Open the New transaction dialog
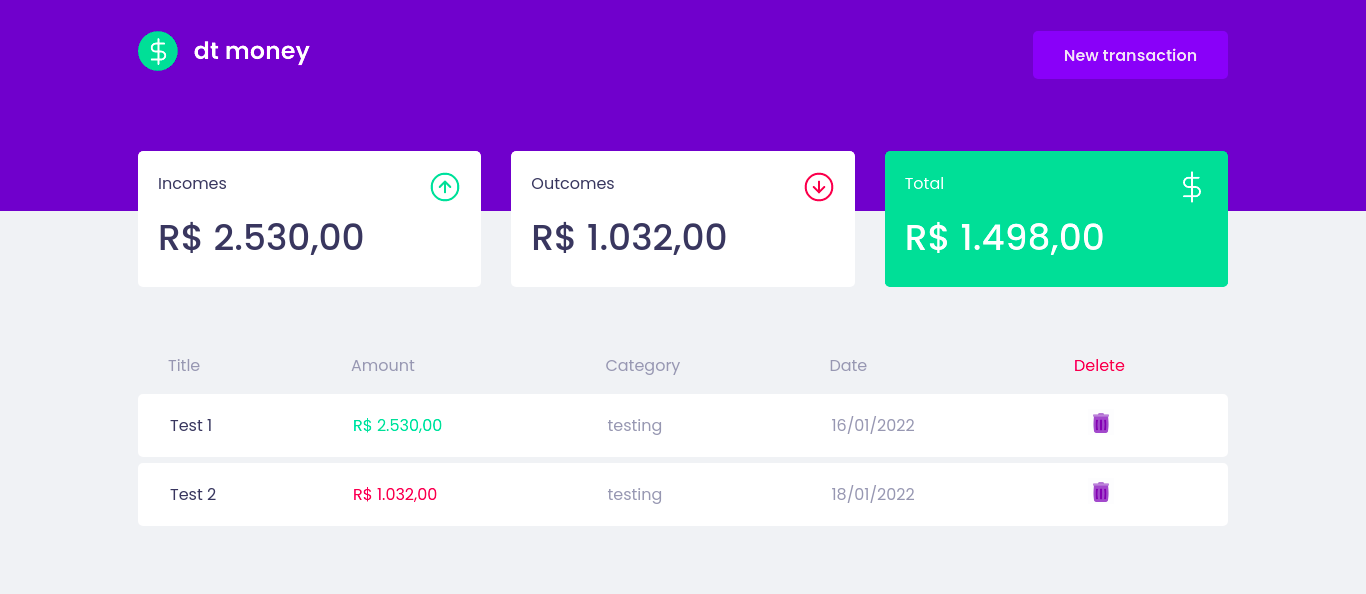The image size is (1366, 594). click(1130, 55)
